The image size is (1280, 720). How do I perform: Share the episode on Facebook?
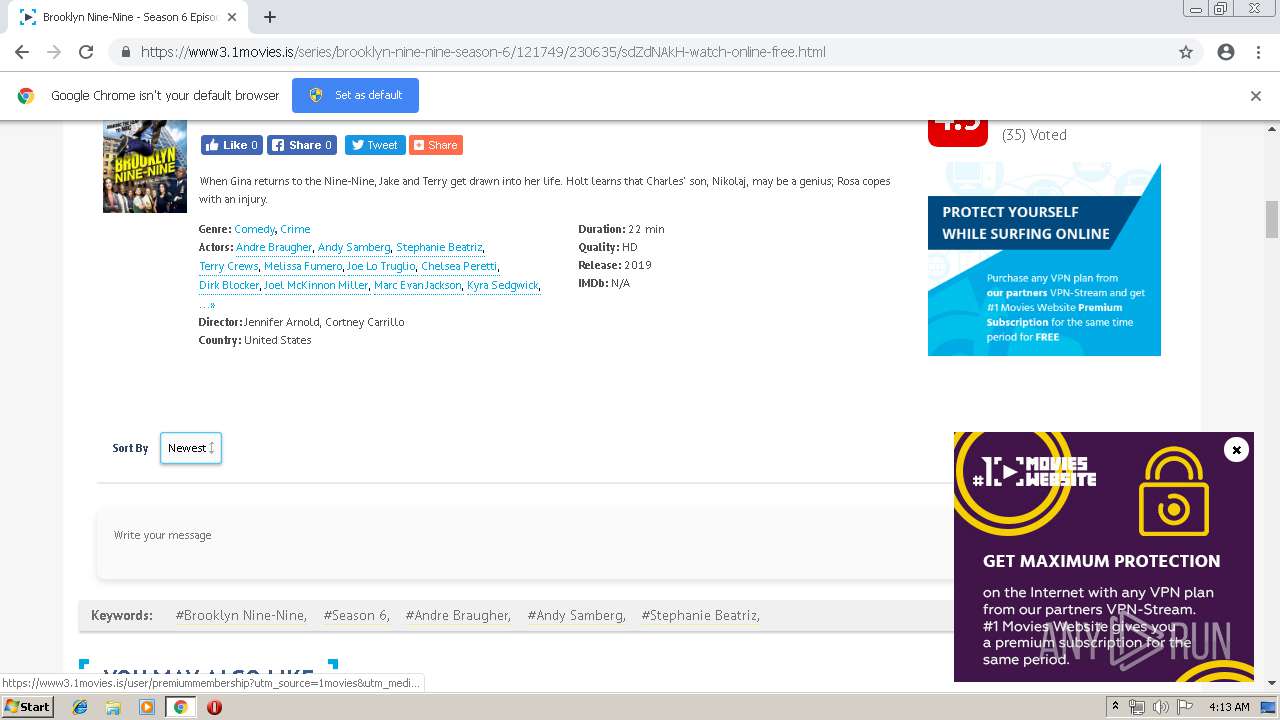click(302, 145)
